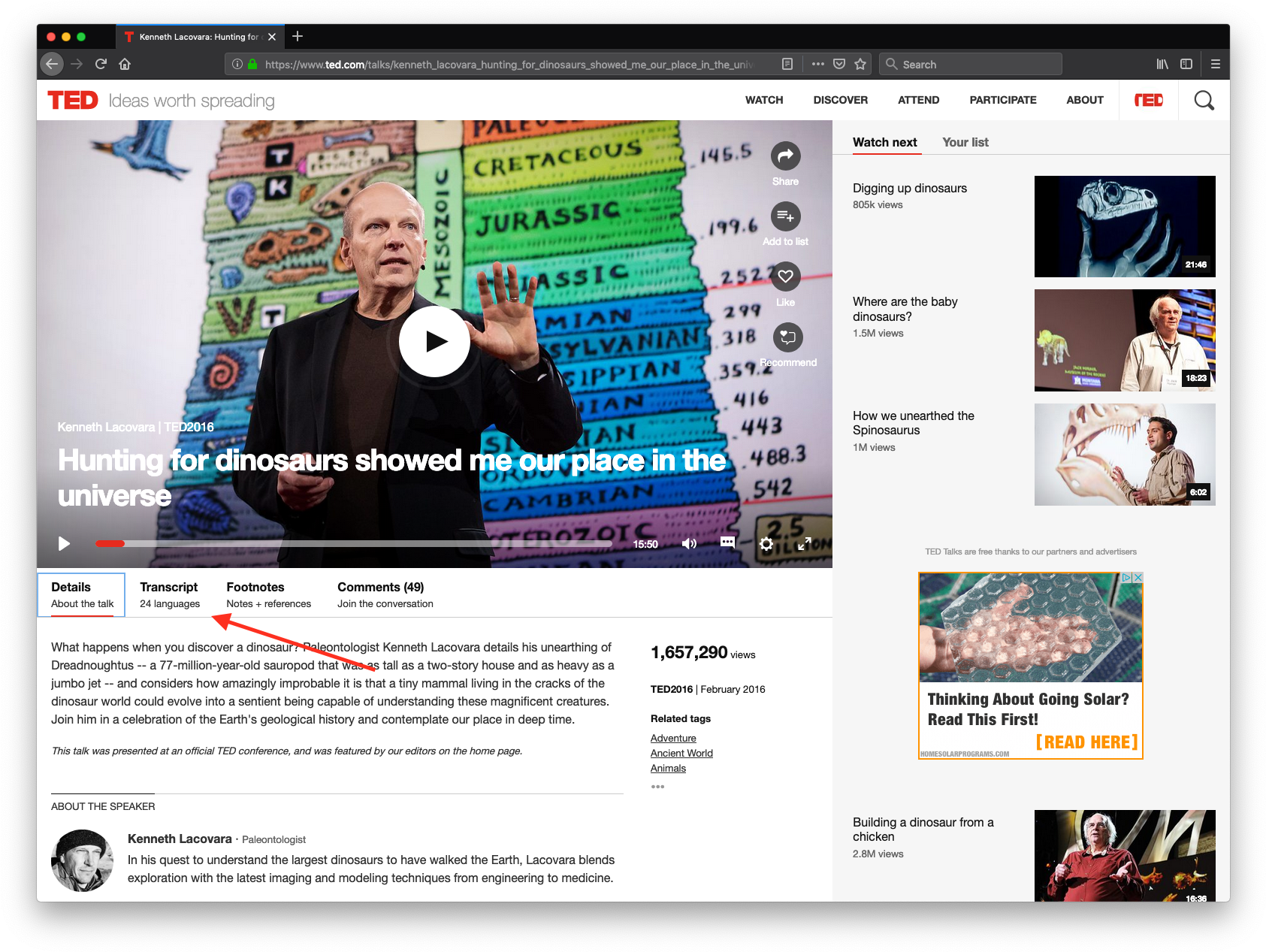
Task: Go to the TED homepage logo
Action: (73, 100)
